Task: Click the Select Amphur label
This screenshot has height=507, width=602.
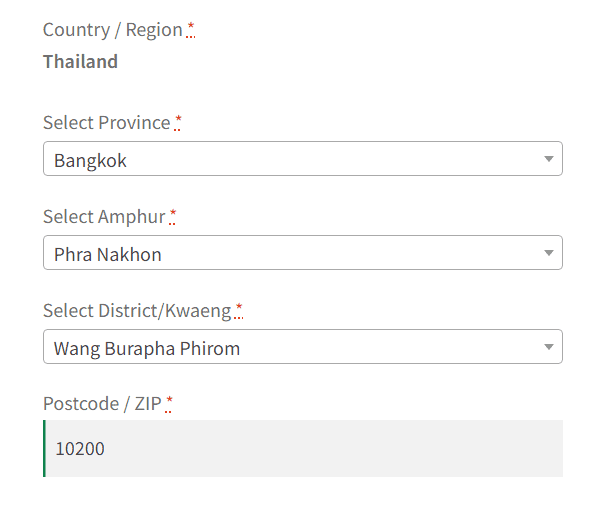Action: 103,217
